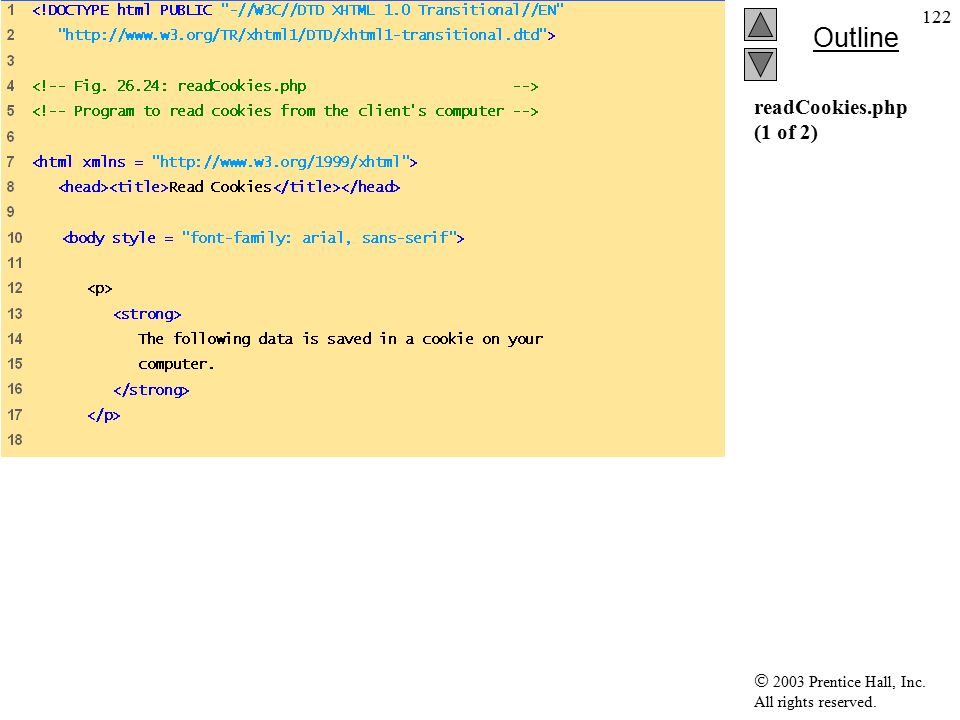Click page number 122
960x720 pixels.
(936, 17)
